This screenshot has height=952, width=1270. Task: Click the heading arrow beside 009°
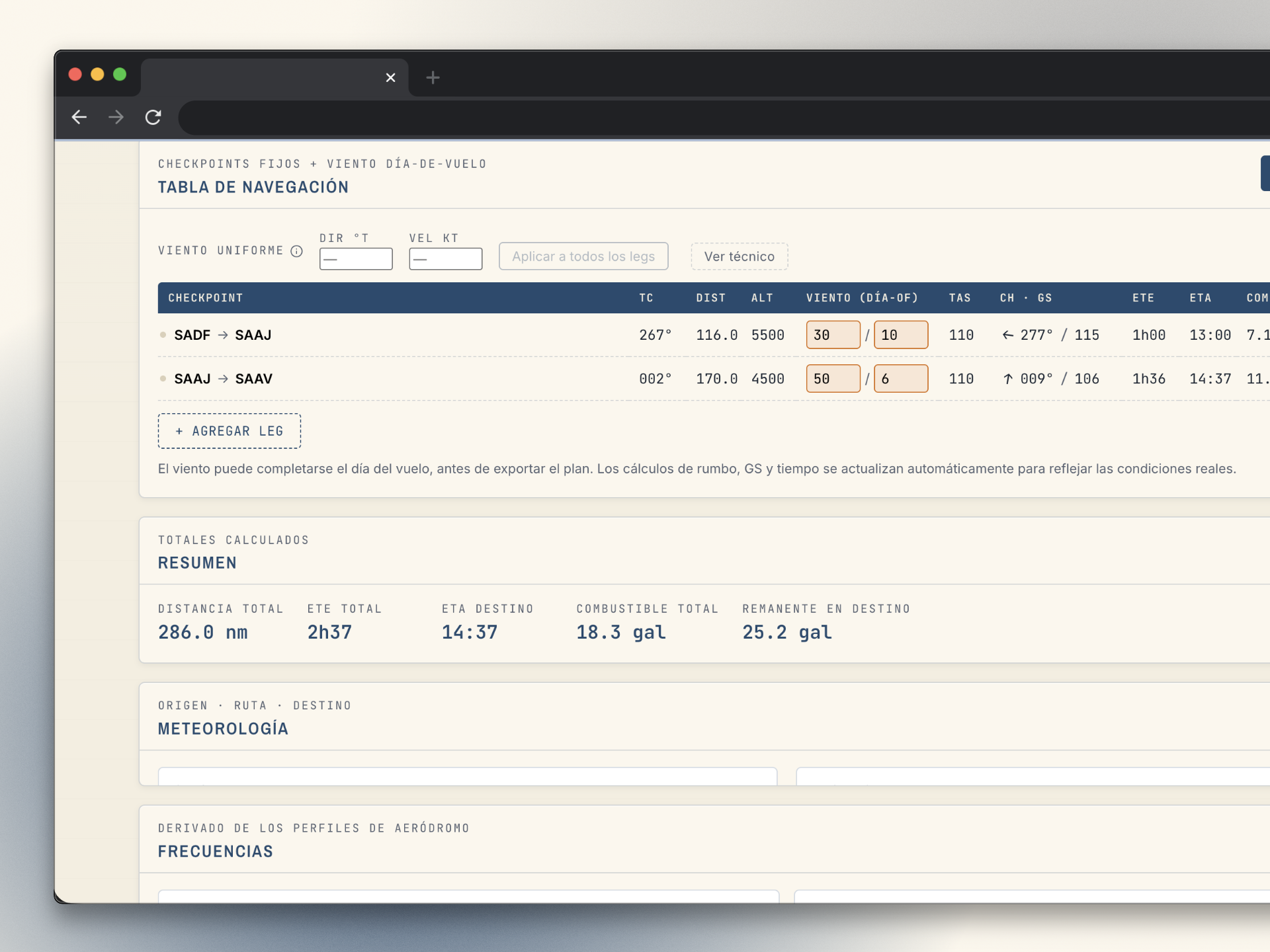coord(1008,379)
